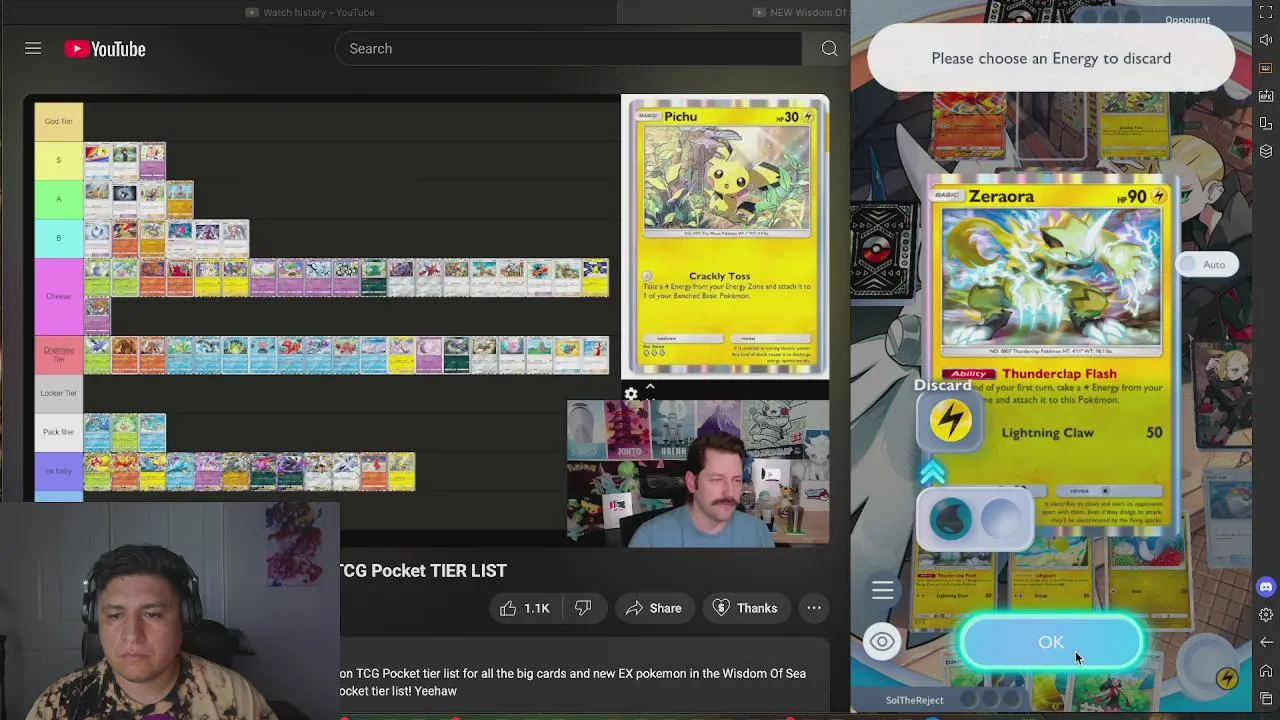The image size is (1280, 720).
Task: Confirm discard with the OK button
Action: coord(1051,643)
